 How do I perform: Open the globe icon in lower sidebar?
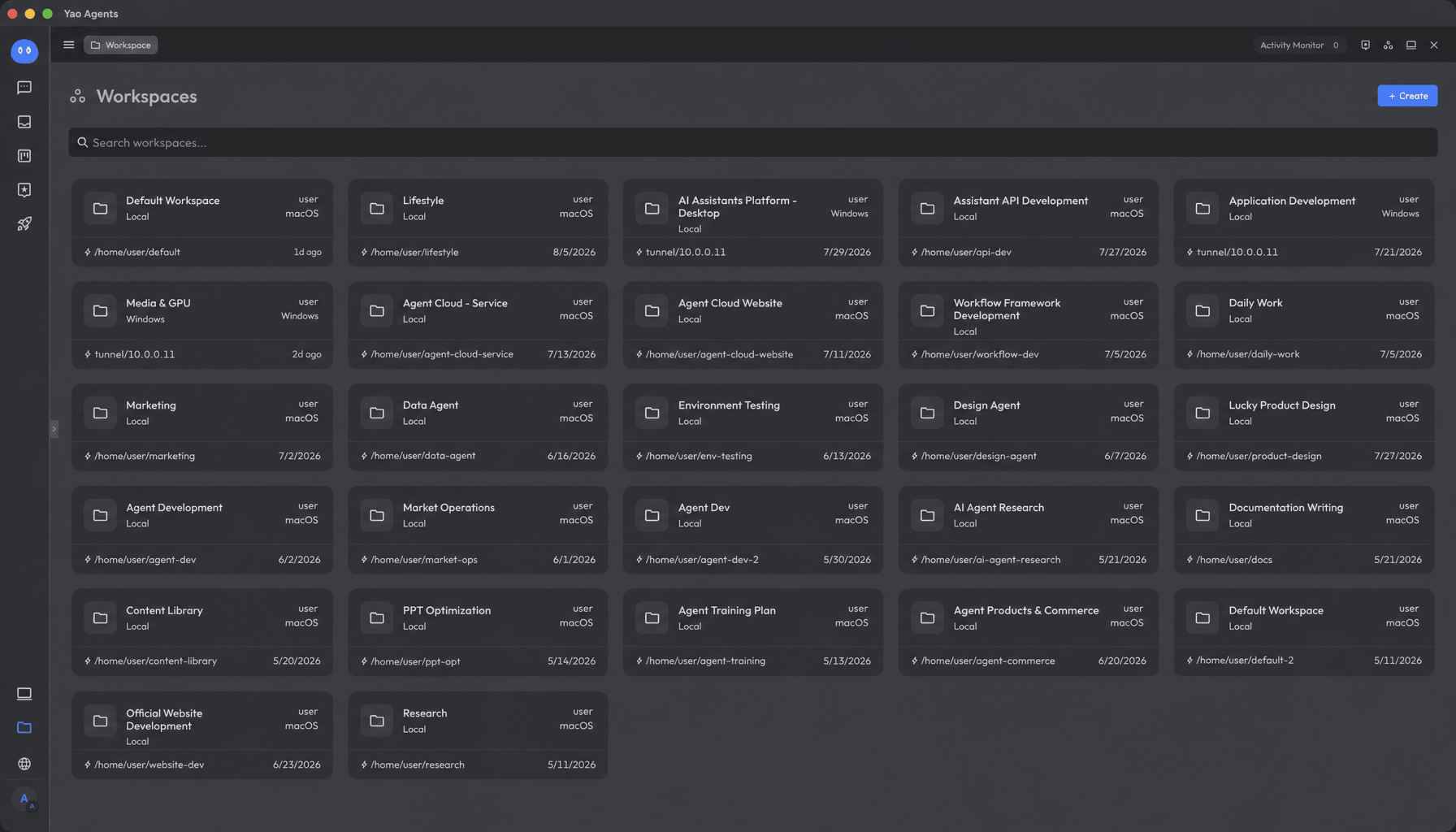[24, 764]
